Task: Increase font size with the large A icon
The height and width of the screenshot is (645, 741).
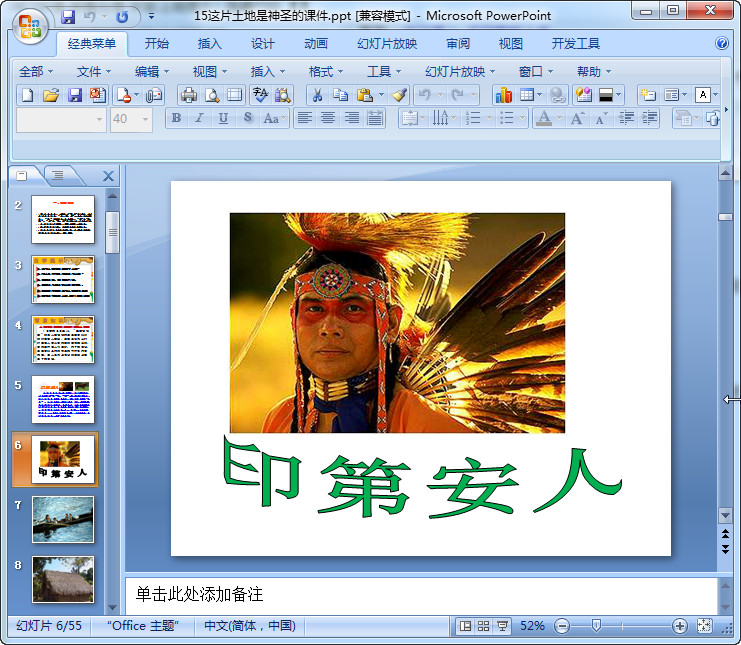Action: tap(577, 118)
